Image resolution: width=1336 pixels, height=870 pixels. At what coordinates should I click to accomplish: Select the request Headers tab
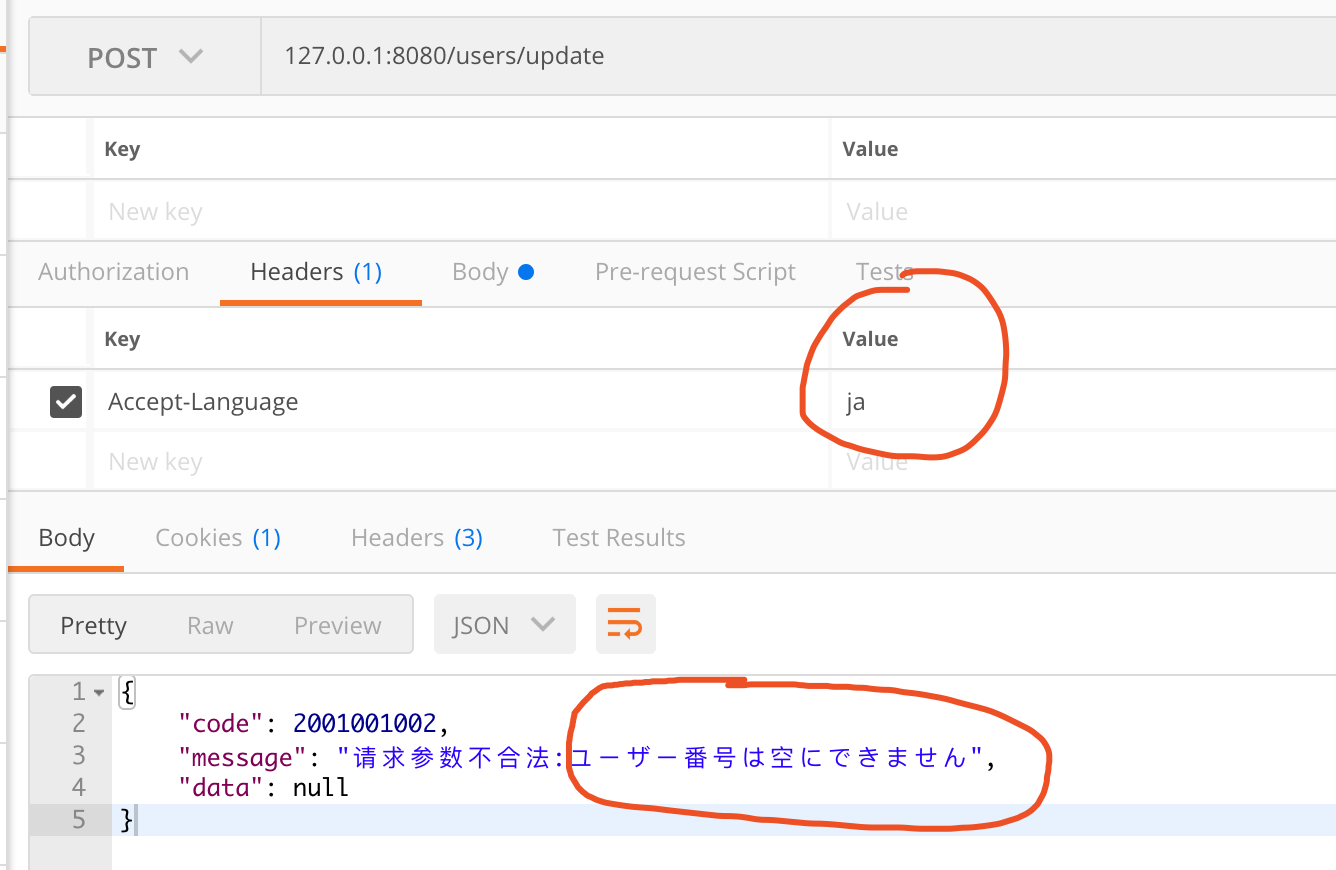click(316, 272)
